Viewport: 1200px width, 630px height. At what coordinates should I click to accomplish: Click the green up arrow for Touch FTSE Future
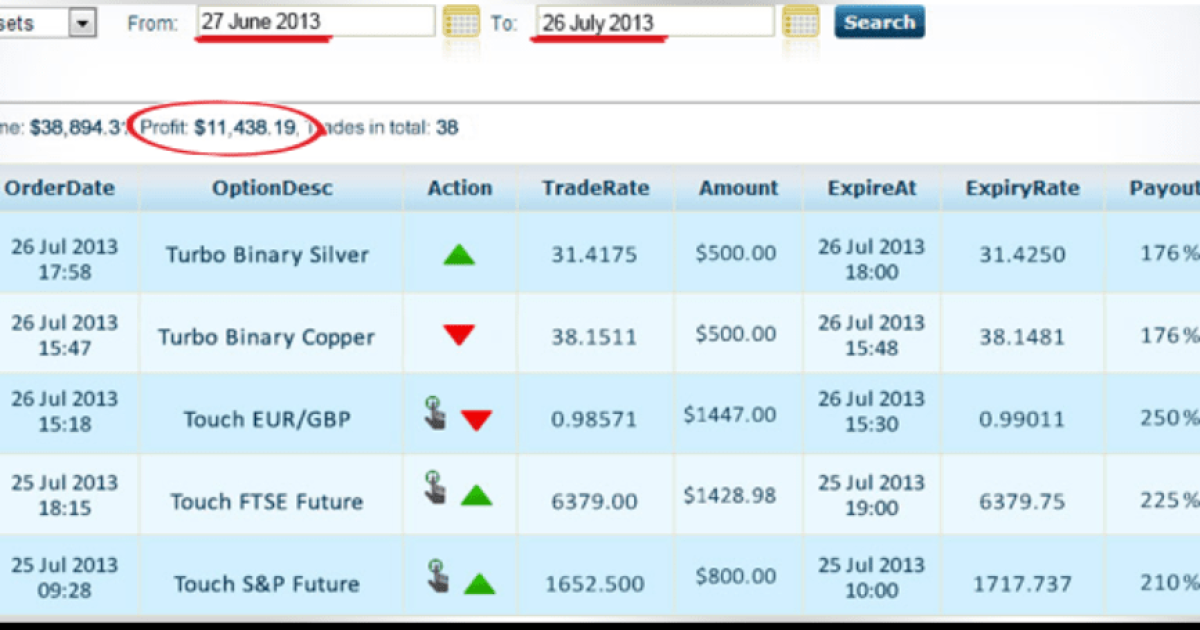point(477,494)
